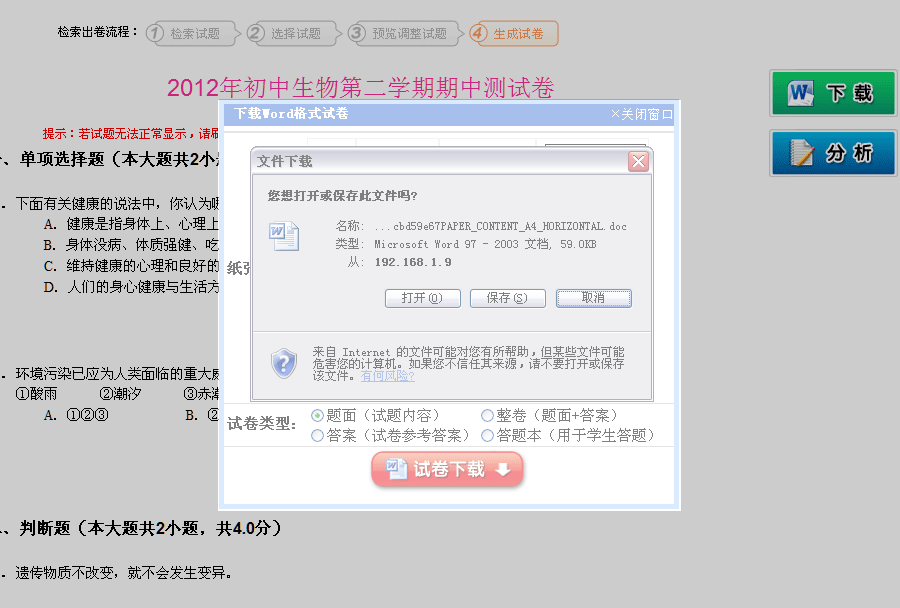Go to step 2 选择试题
The width and height of the screenshot is (900, 608).
(293, 33)
